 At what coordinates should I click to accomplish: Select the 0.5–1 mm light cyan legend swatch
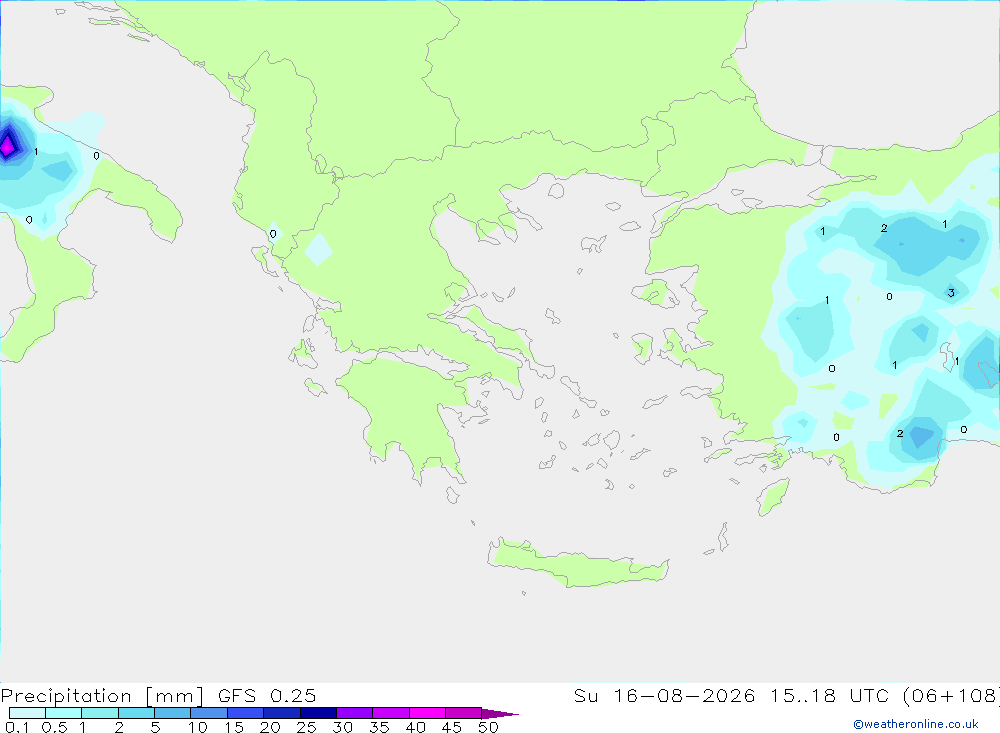[x=63, y=713]
